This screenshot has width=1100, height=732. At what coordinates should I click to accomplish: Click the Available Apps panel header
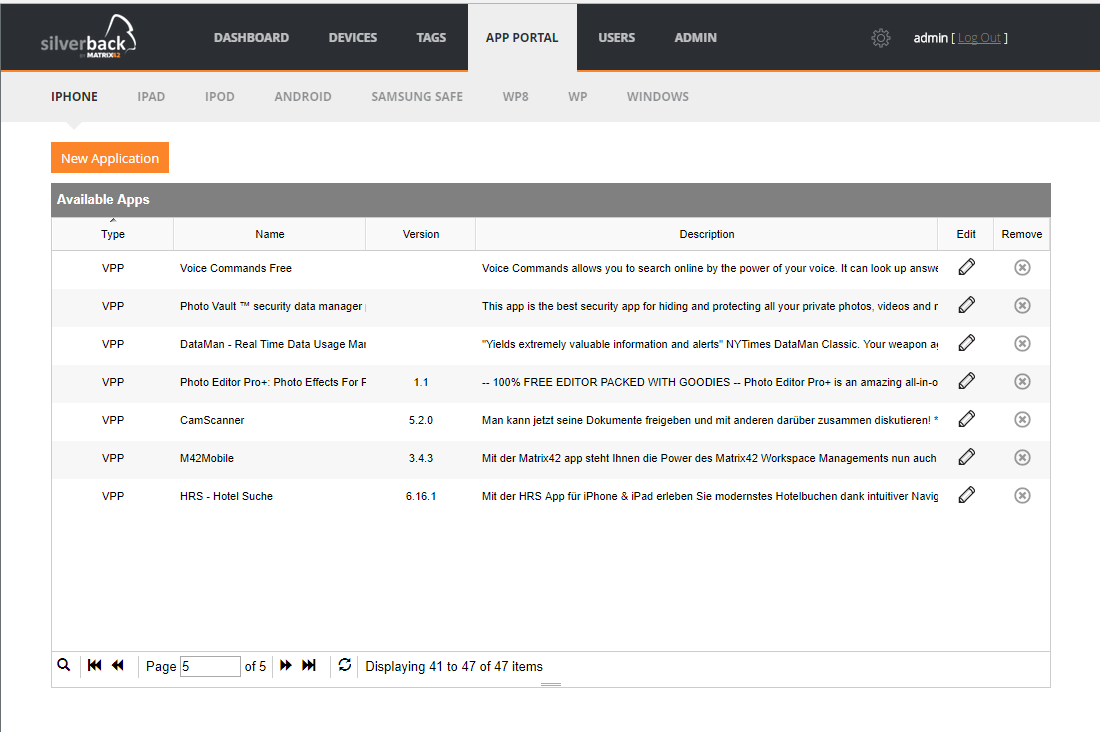pos(551,200)
